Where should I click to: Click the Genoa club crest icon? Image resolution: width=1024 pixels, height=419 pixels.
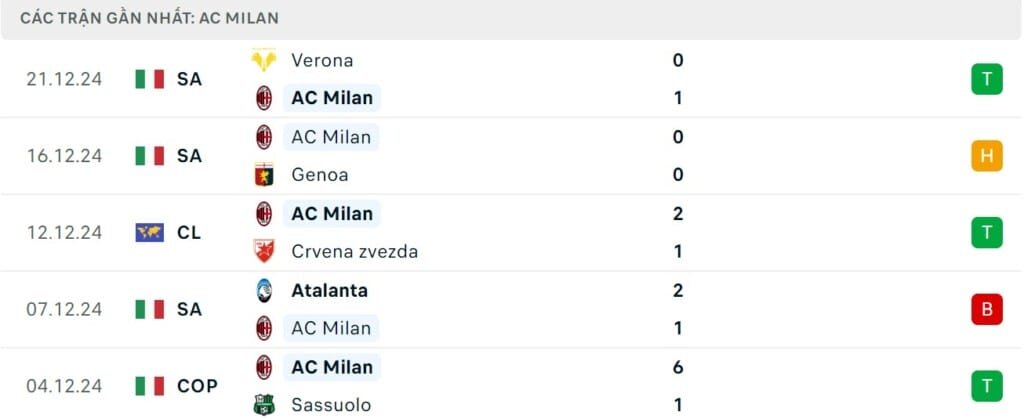(264, 175)
